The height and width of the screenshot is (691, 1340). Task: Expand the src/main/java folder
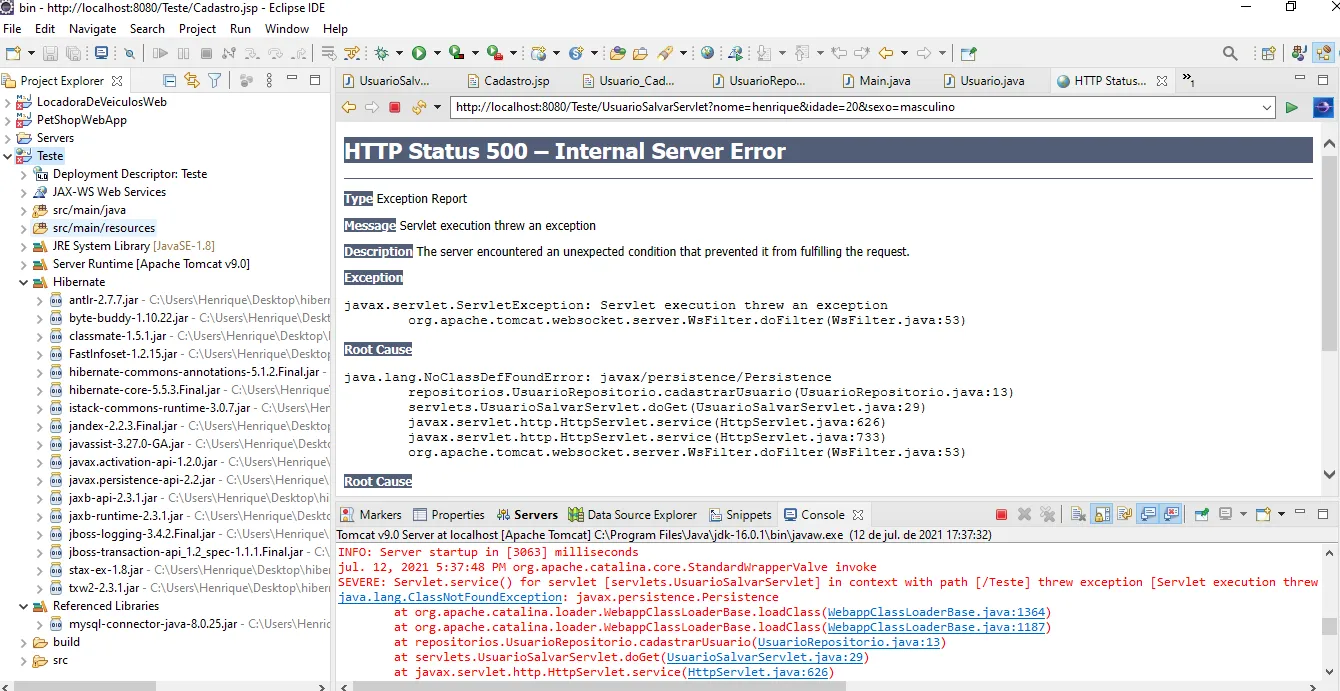coord(24,210)
